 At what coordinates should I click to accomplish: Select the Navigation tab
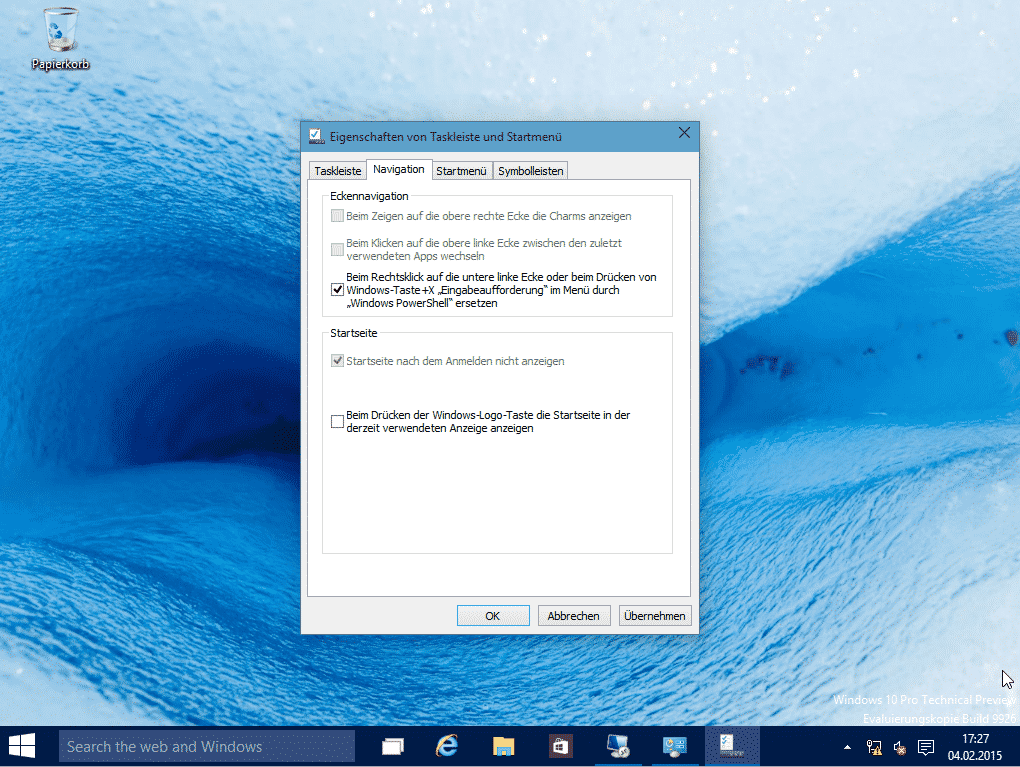click(x=399, y=169)
